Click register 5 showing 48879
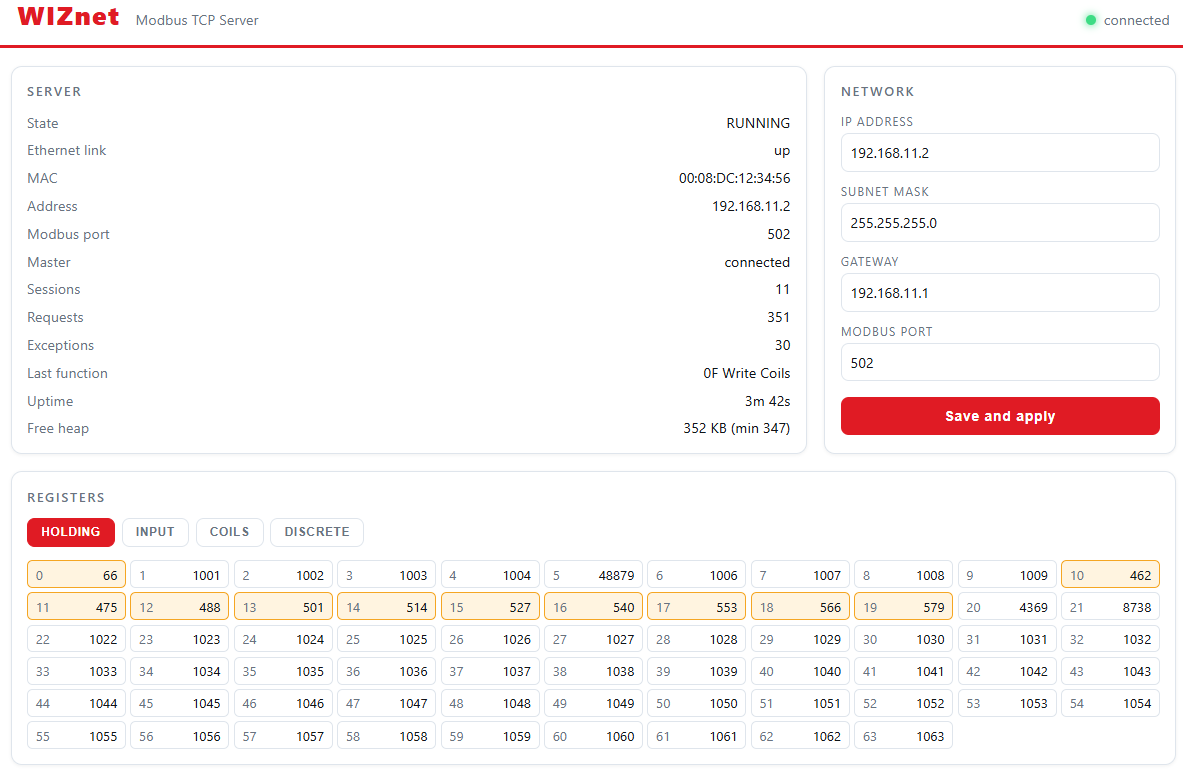This screenshot has width=1183, height=769. tap(594, 575)
